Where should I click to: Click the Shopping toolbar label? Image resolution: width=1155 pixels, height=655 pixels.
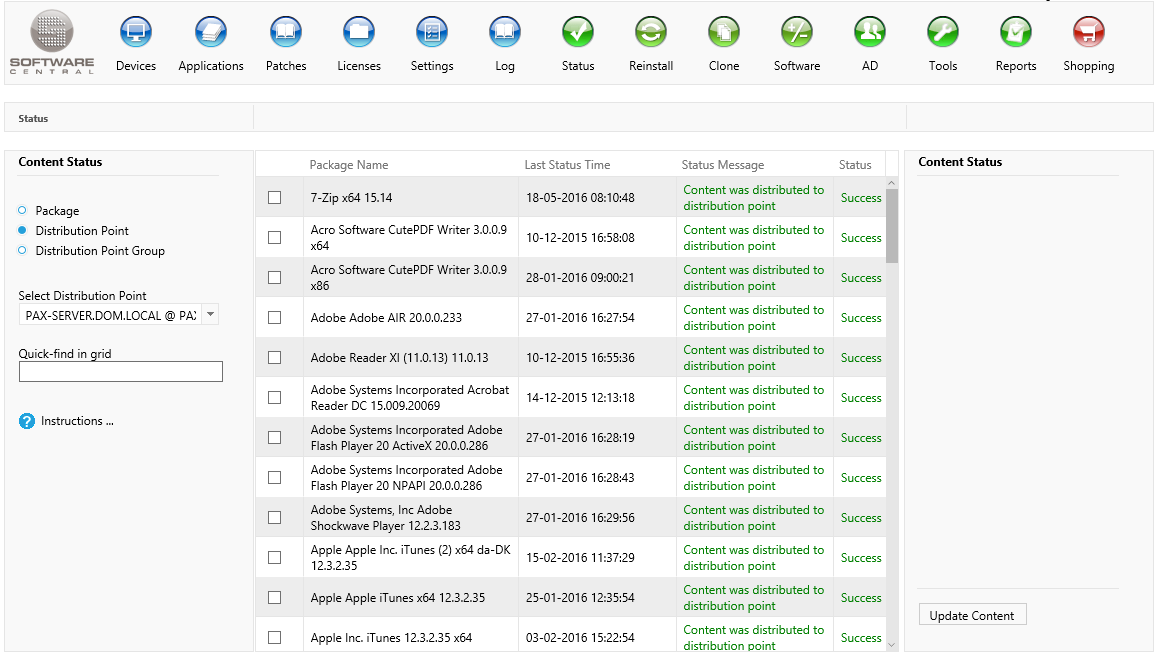(1089, 66)
